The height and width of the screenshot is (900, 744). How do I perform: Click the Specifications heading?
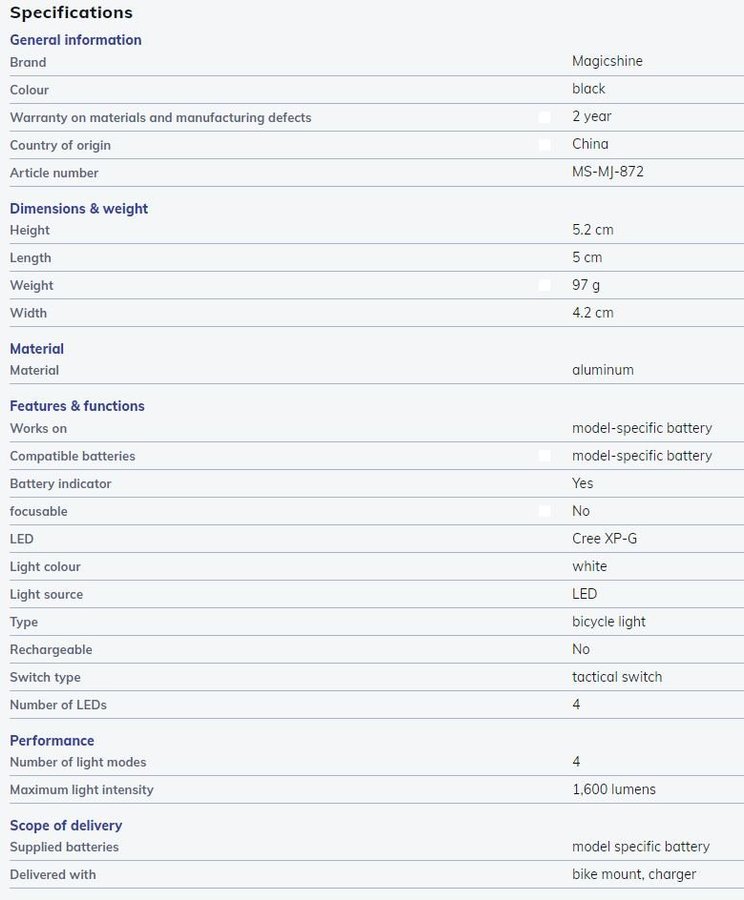click(x=71, y=13)
